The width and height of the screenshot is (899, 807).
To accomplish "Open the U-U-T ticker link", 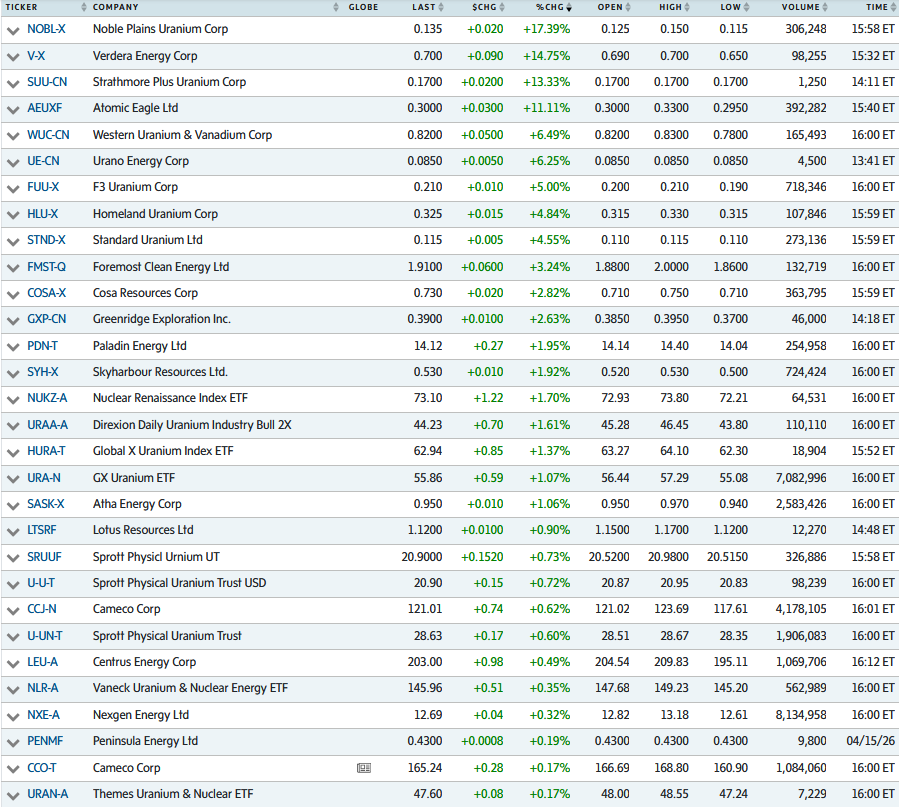I will (x=41, y=583).
